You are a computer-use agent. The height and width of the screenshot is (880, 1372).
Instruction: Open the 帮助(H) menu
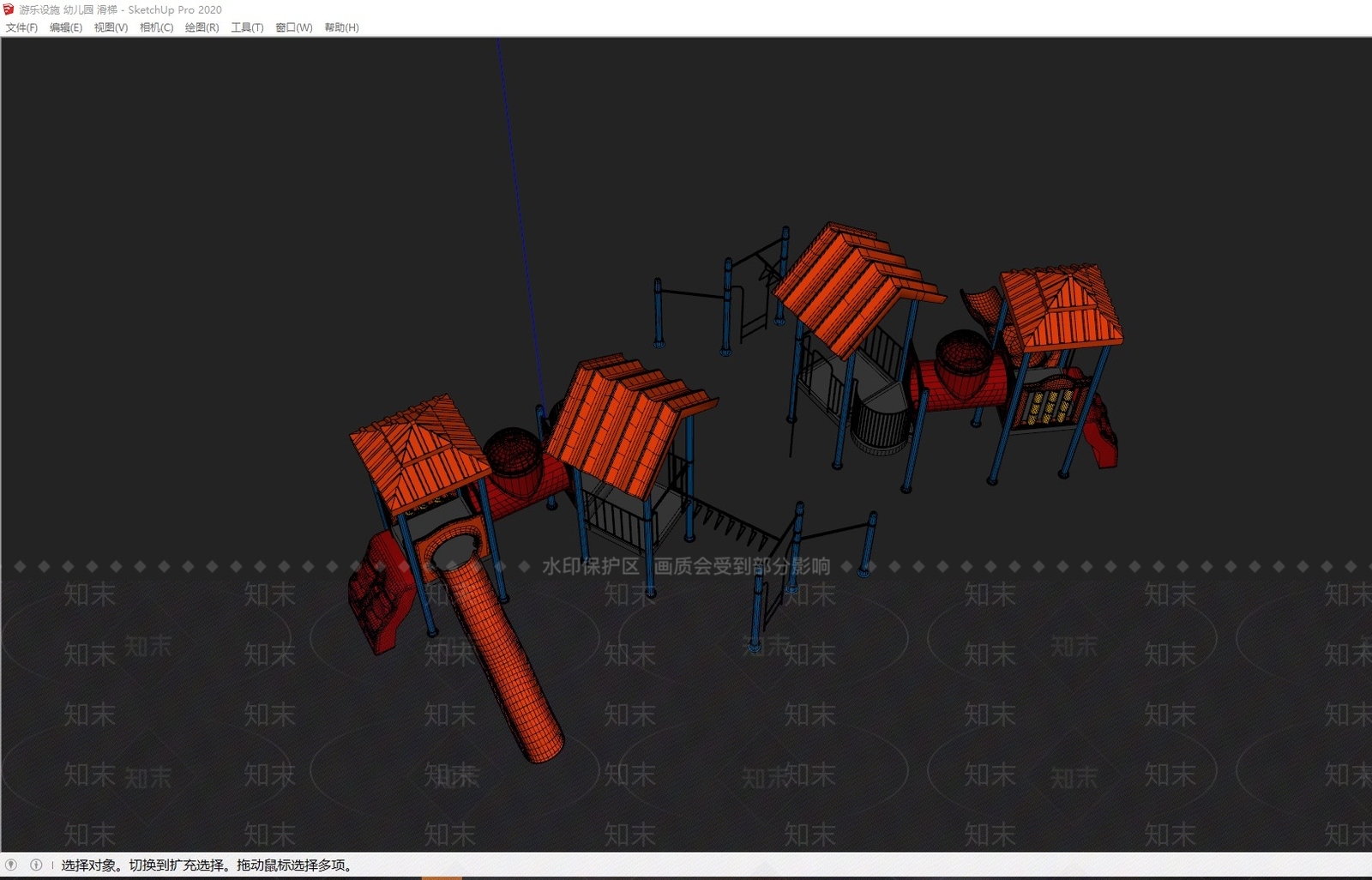tap(341, 27)
